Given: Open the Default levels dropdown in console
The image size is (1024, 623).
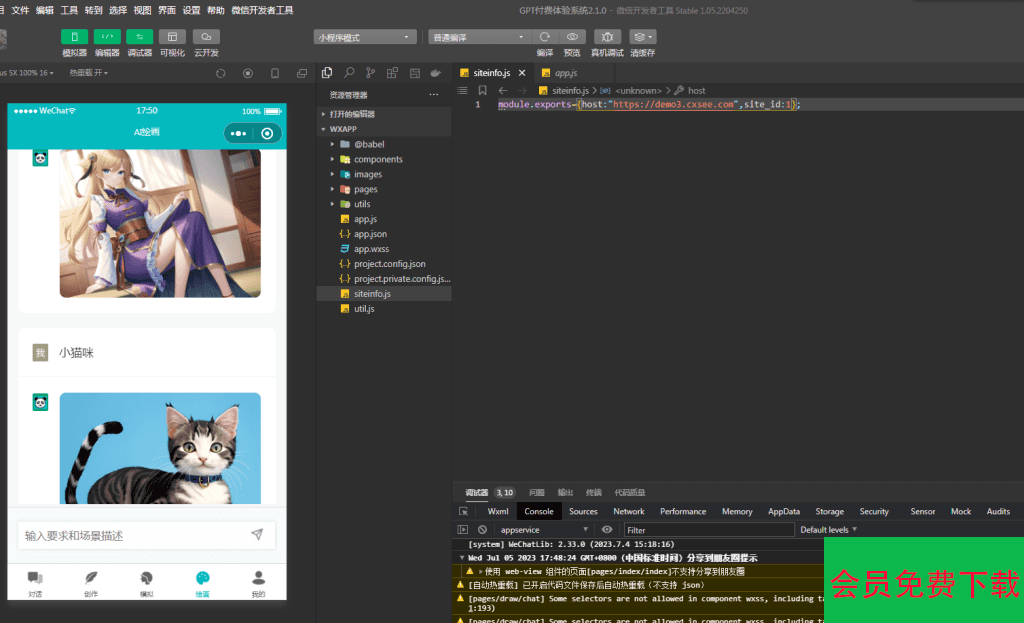Looking at the screenshot, I should (828, 529).
